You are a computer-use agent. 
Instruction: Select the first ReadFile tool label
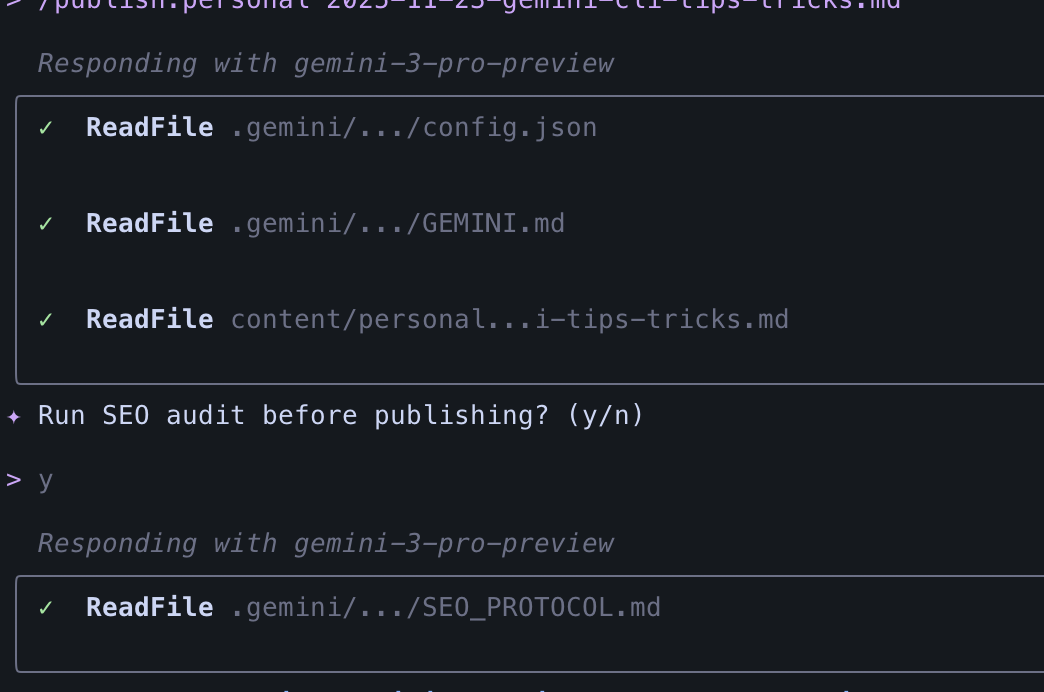pyautogui.click(x=149, y=127)
